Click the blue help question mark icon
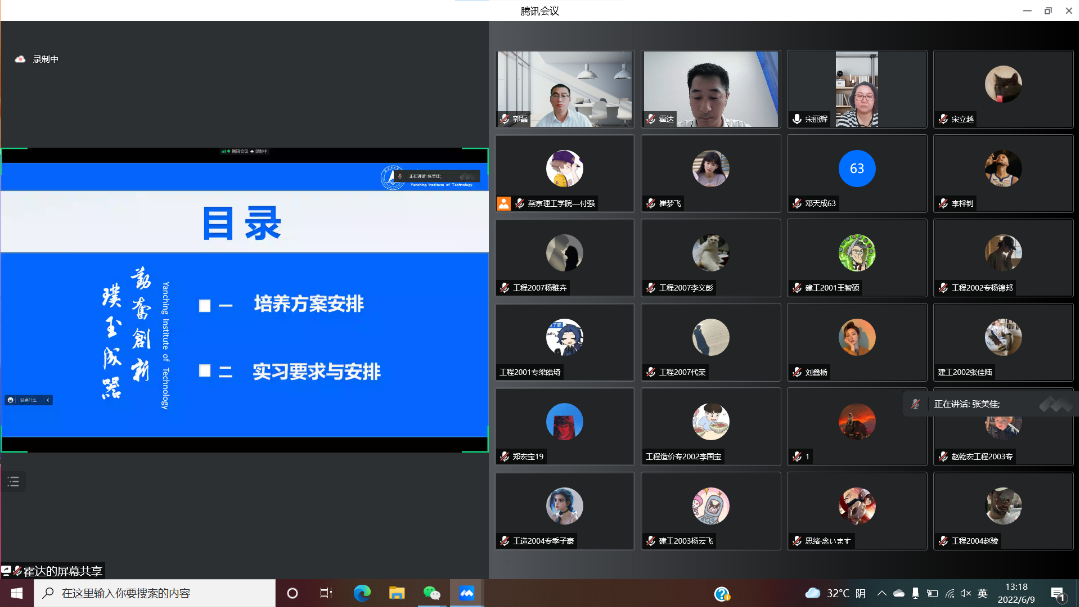Viewport: 1079px width, 607px height. point(722,593)
